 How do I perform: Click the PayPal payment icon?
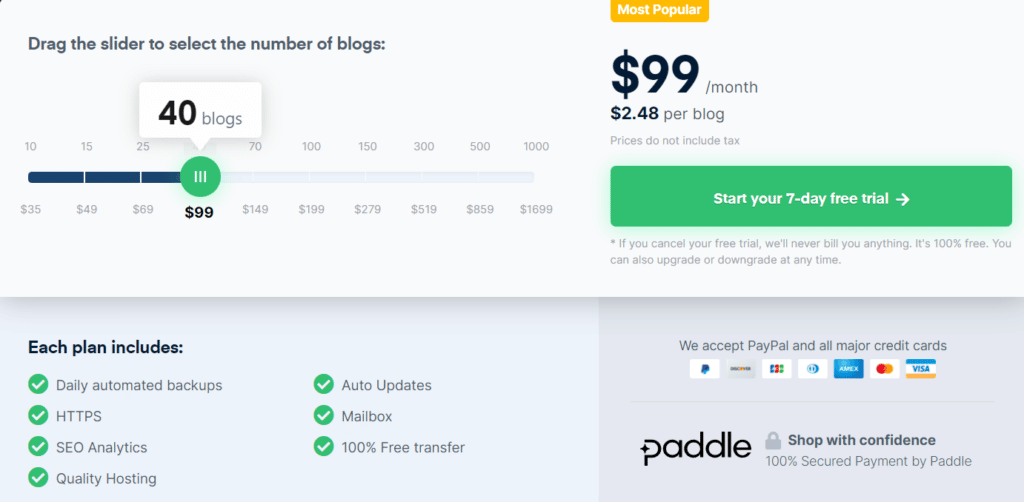pyautogui.click(x=705, y=369)
